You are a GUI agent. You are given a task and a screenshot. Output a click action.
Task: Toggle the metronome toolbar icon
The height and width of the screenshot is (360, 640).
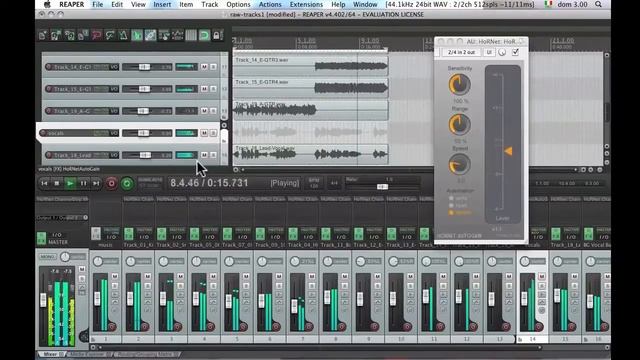[x=123, y=36]
